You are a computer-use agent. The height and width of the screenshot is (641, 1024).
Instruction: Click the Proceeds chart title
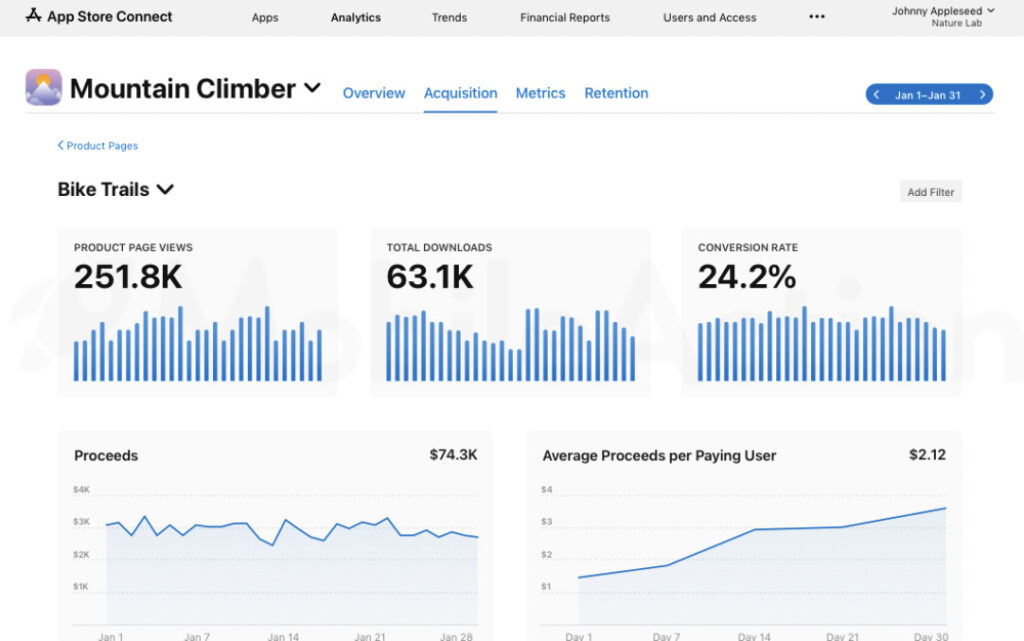click(x=106, y=456)
